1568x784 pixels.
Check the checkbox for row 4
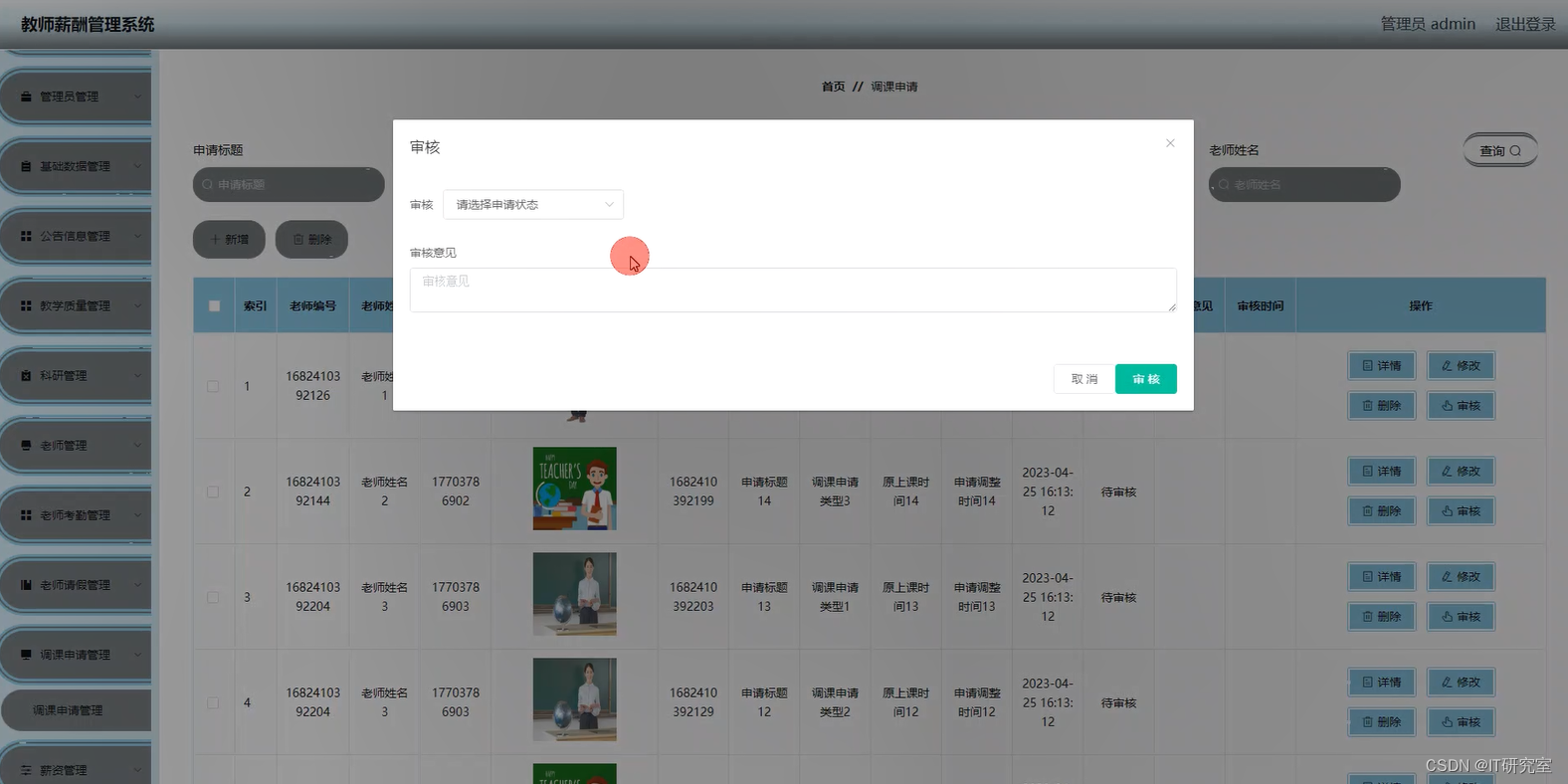[x=213, y=702]
